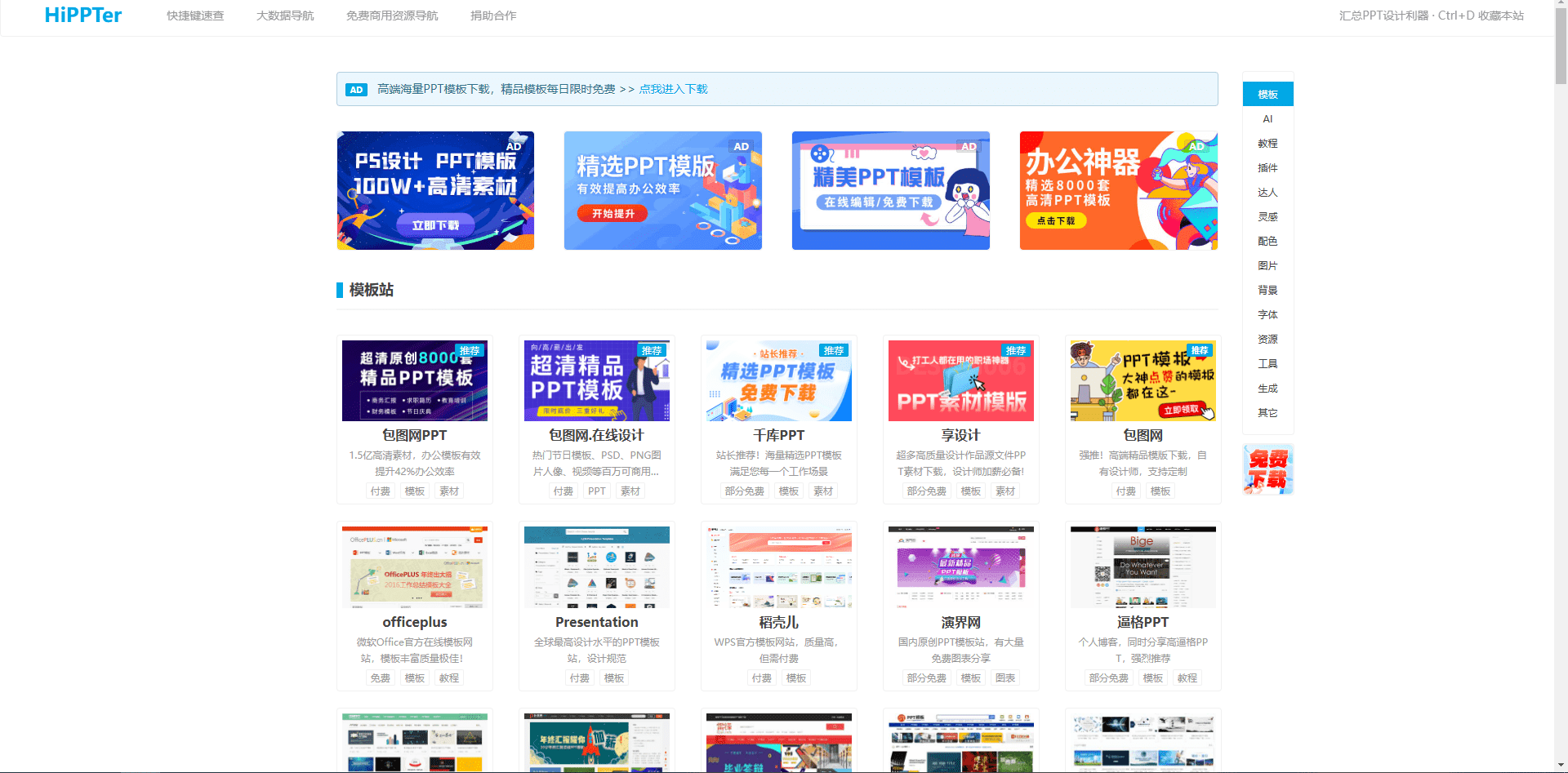This screenshot has height=773, width=1568.
Task: Select the 模板 sidebar category tab
Action: click(x=1267, y=95)
